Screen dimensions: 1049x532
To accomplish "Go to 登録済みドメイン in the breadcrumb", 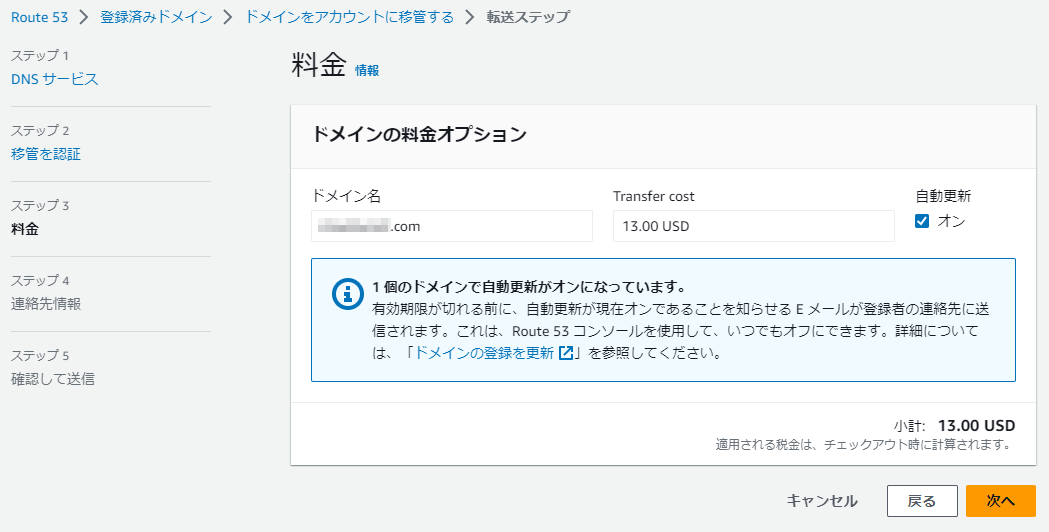I will 154,18.
